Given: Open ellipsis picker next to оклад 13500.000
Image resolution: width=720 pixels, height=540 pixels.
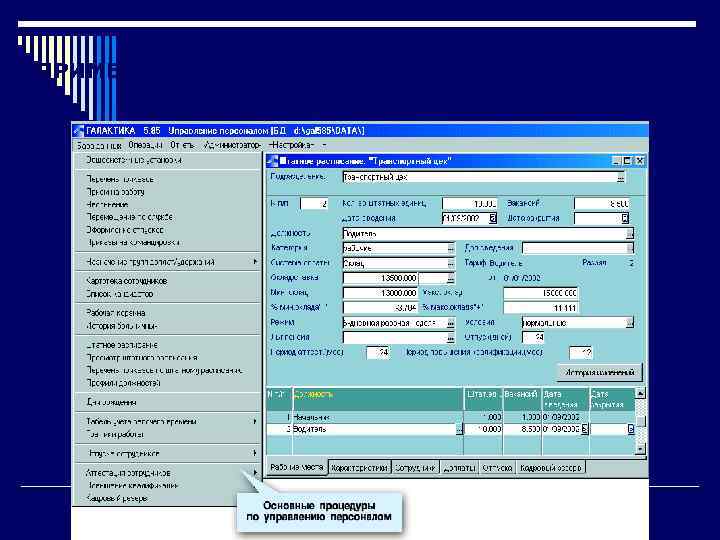Looking at the screenshot, I should (x=450, y=278).
